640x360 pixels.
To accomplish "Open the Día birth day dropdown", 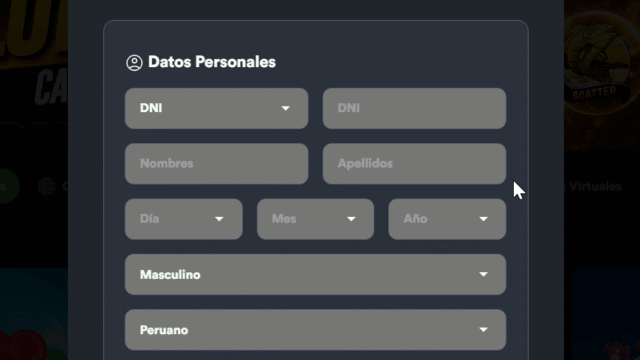I will [184, 219].
